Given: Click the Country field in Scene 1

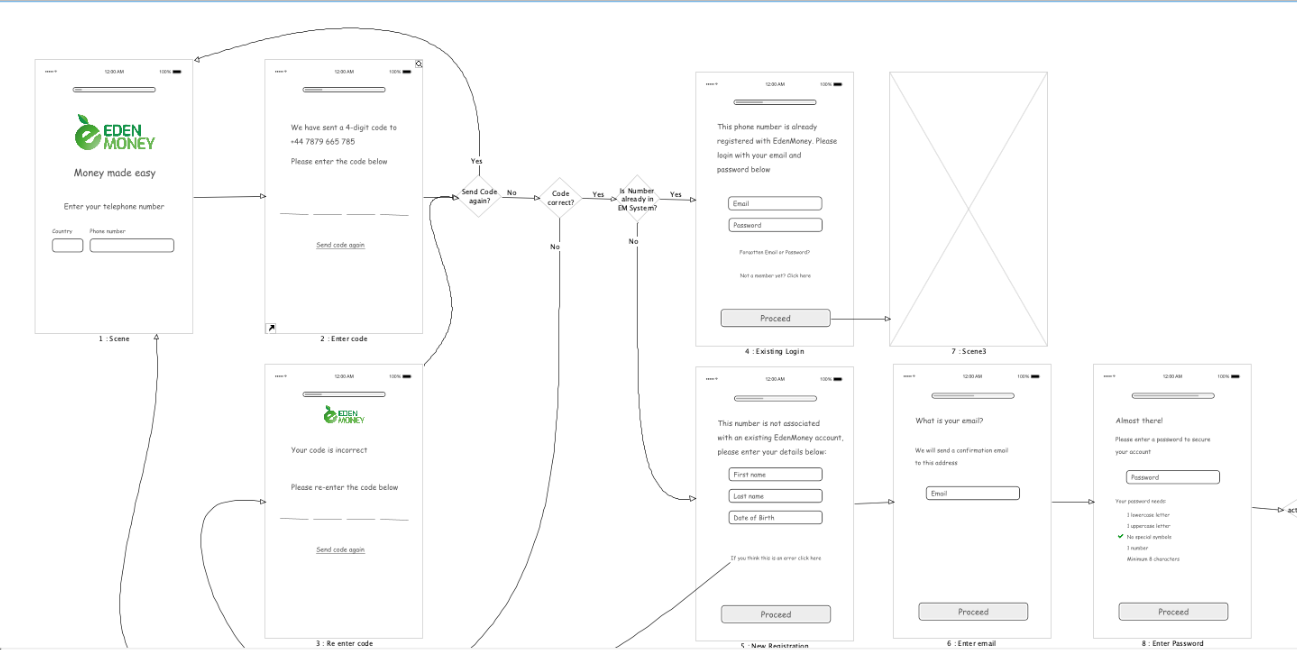Looking at the screenshot, I should click(x=68, y=245).
